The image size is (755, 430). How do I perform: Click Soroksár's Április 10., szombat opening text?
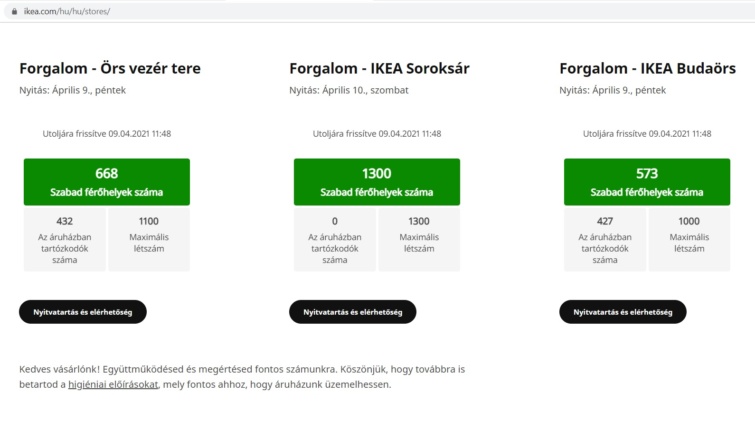365,90
